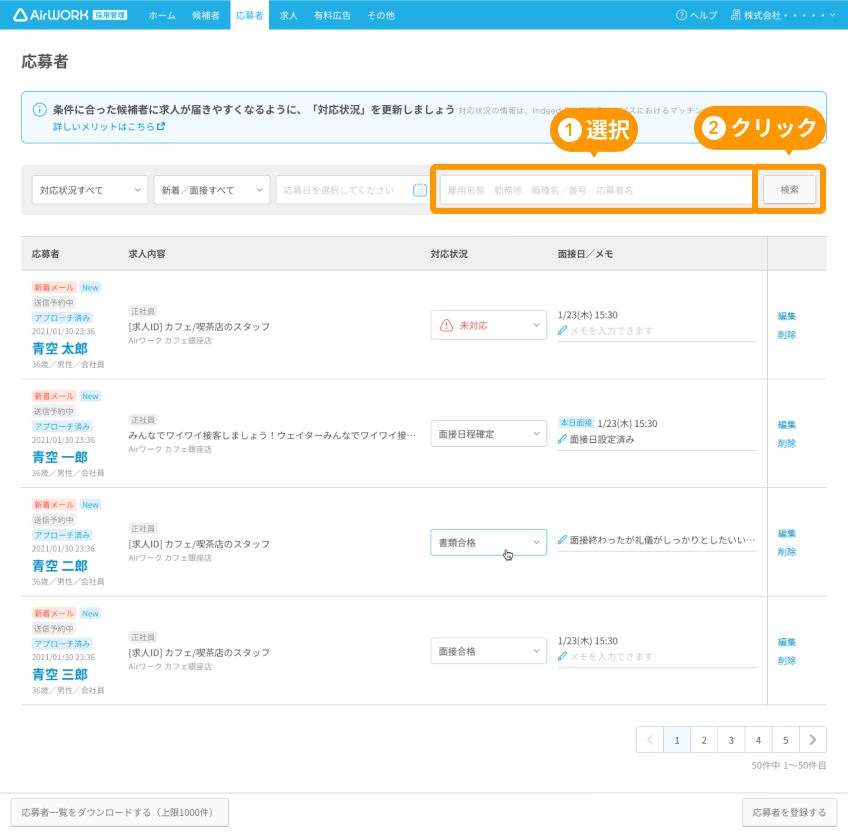Click ヘルプ in the header

[697, 15]
